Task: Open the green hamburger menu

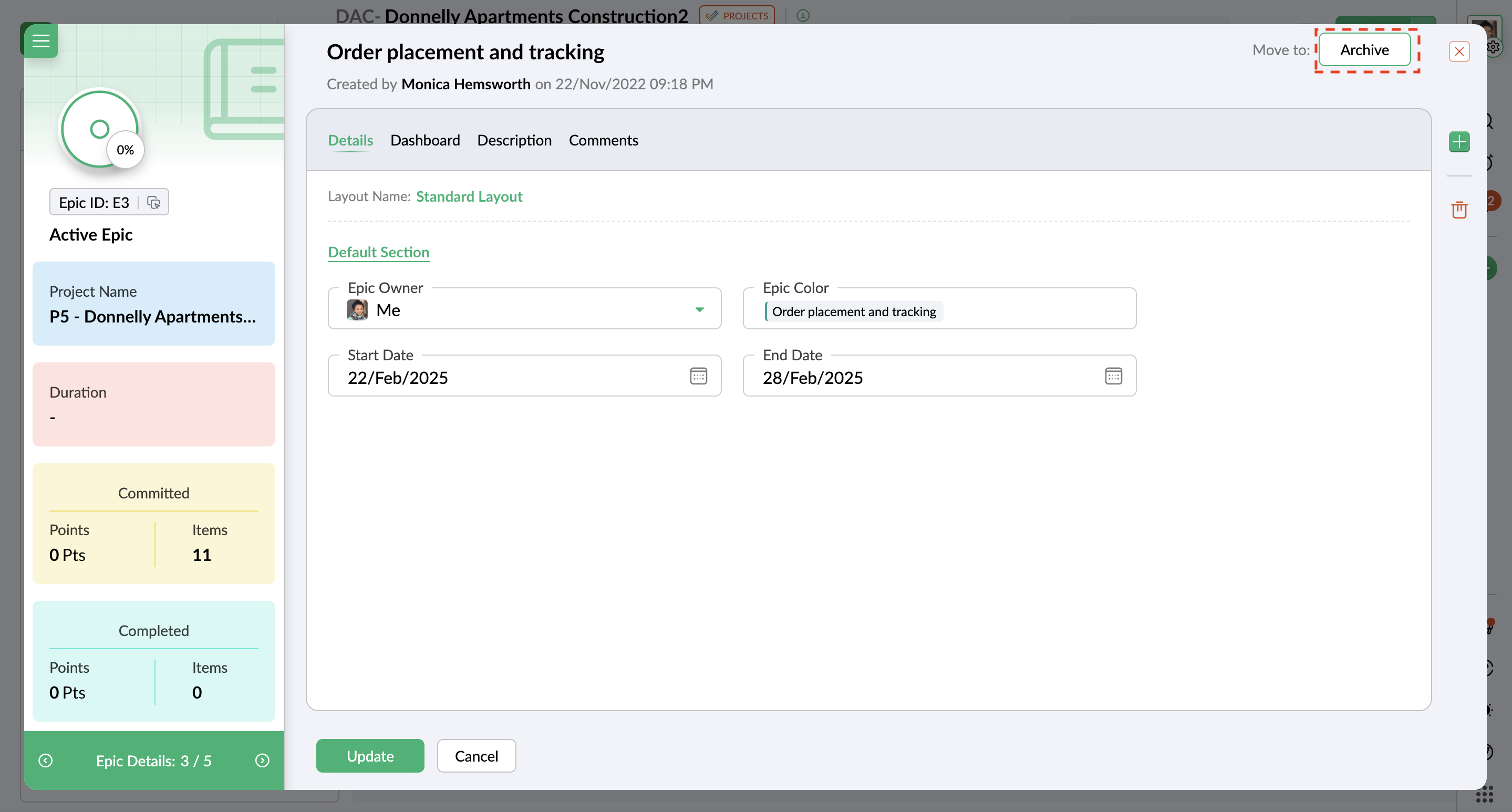Action: (40, 40)
